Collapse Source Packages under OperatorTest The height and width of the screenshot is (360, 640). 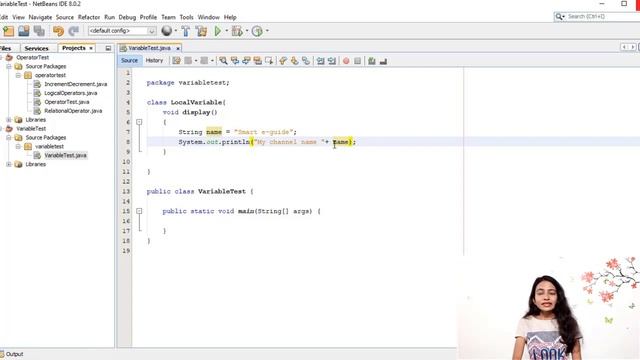[9, 66]
